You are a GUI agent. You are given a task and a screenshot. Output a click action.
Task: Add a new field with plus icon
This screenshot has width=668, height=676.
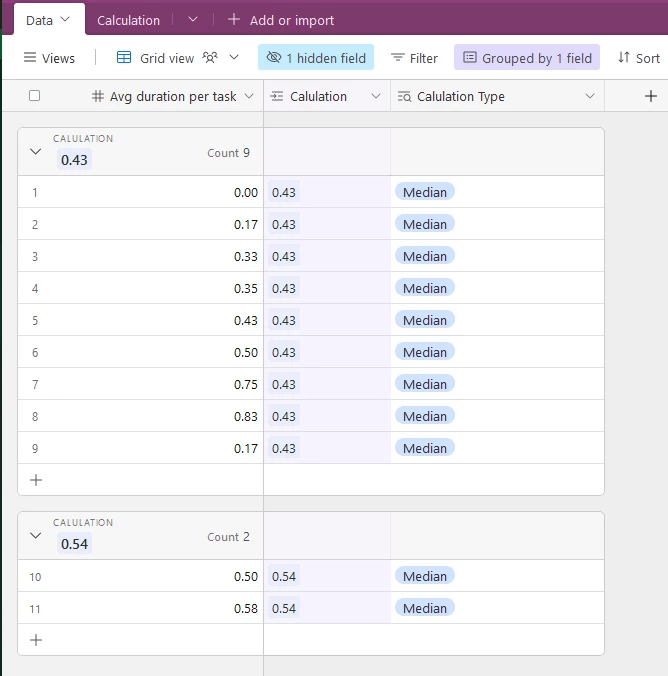point(651,96)
